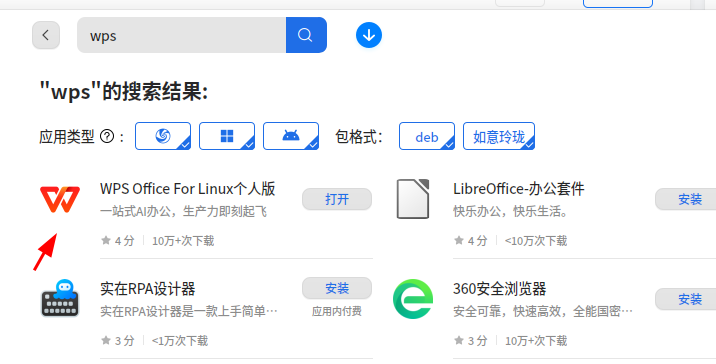This screenshot has height=364, width=716.
Task: Toggle the Windows app type filter
Action: (227, 136)
